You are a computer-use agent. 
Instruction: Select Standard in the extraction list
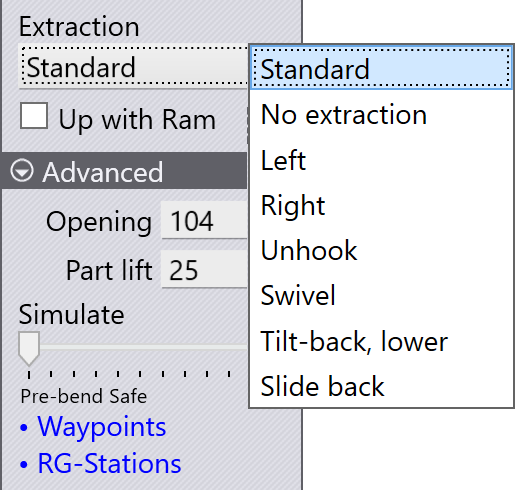click(x=381, y=68)
